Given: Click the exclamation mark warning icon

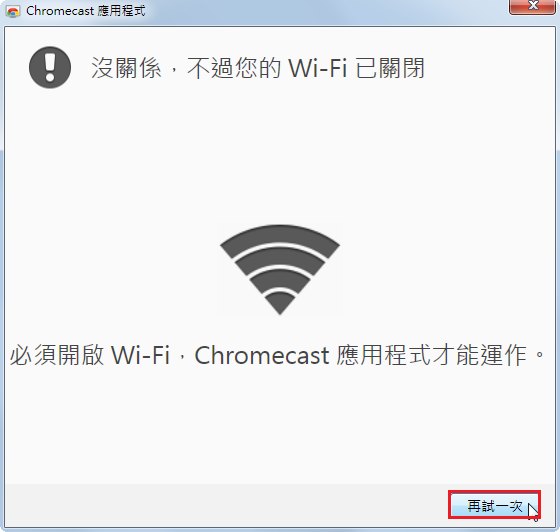Looking at the screenshot, I should point(50,67).
